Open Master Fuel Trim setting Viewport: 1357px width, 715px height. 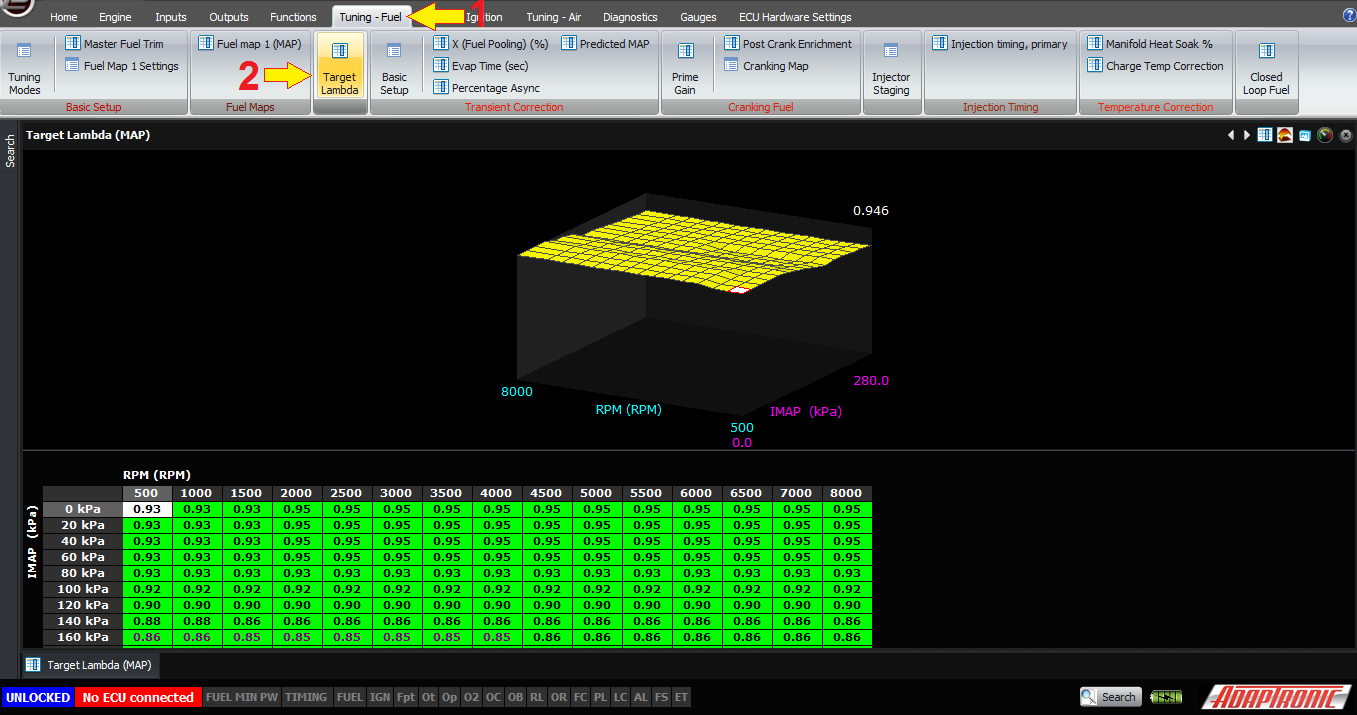click(x=114, y=44)
